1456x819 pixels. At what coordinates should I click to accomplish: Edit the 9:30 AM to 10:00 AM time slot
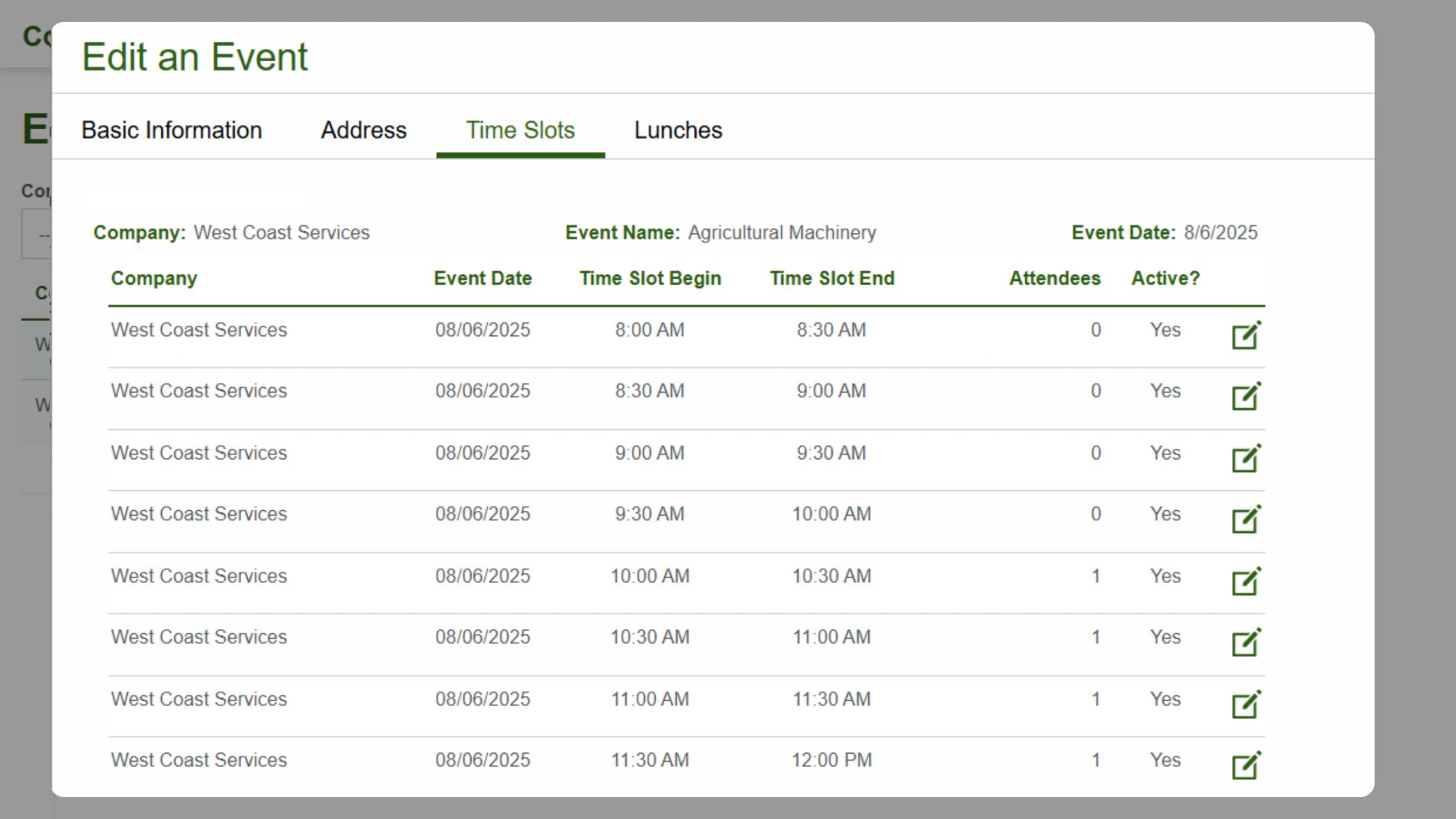[x=1246, y=520]
